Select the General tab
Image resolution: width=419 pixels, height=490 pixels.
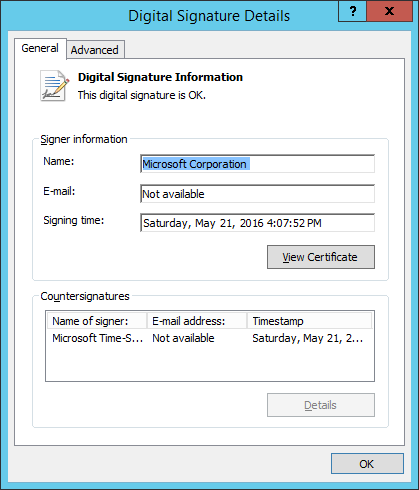point(40,48)
